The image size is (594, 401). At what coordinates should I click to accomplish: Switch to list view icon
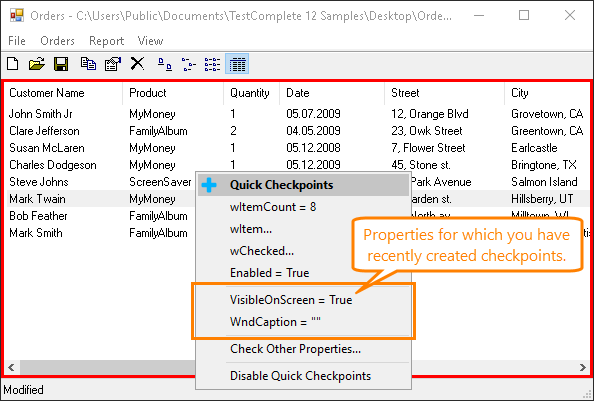[x=213, y=64]
